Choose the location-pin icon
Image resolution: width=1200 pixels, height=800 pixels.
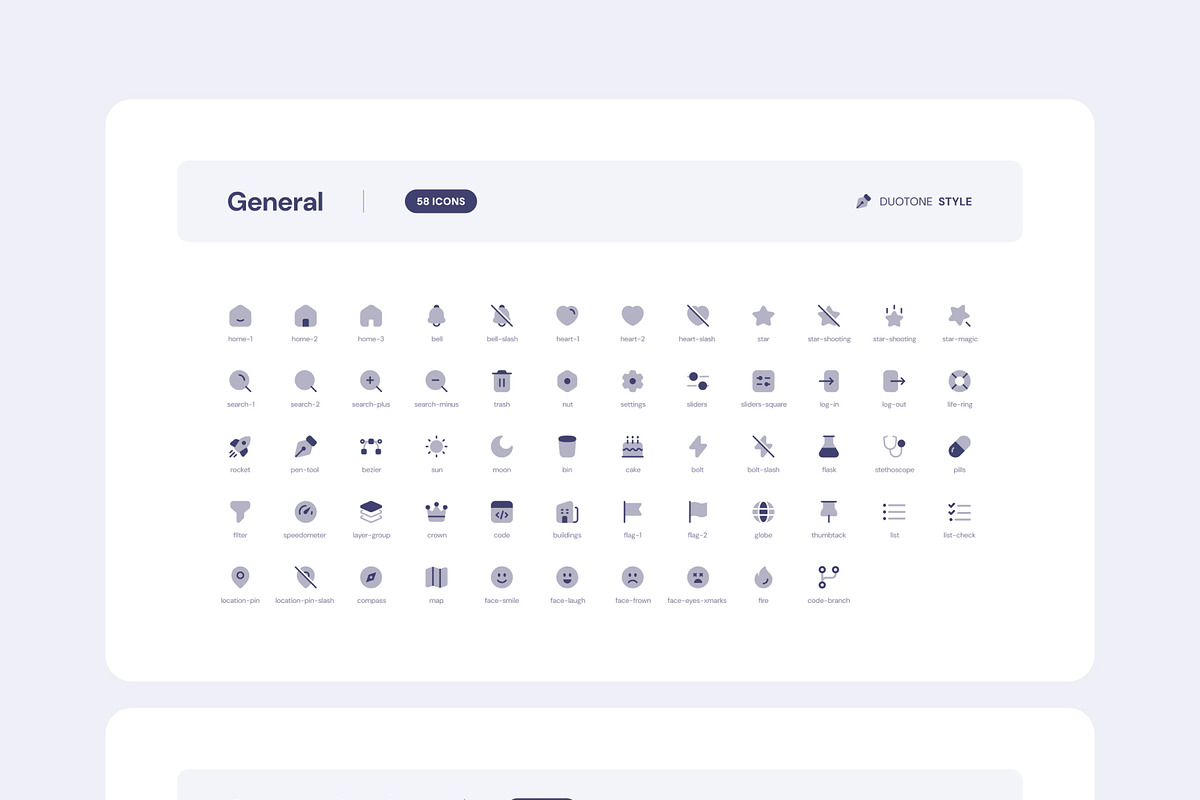(x=240, y=577)
